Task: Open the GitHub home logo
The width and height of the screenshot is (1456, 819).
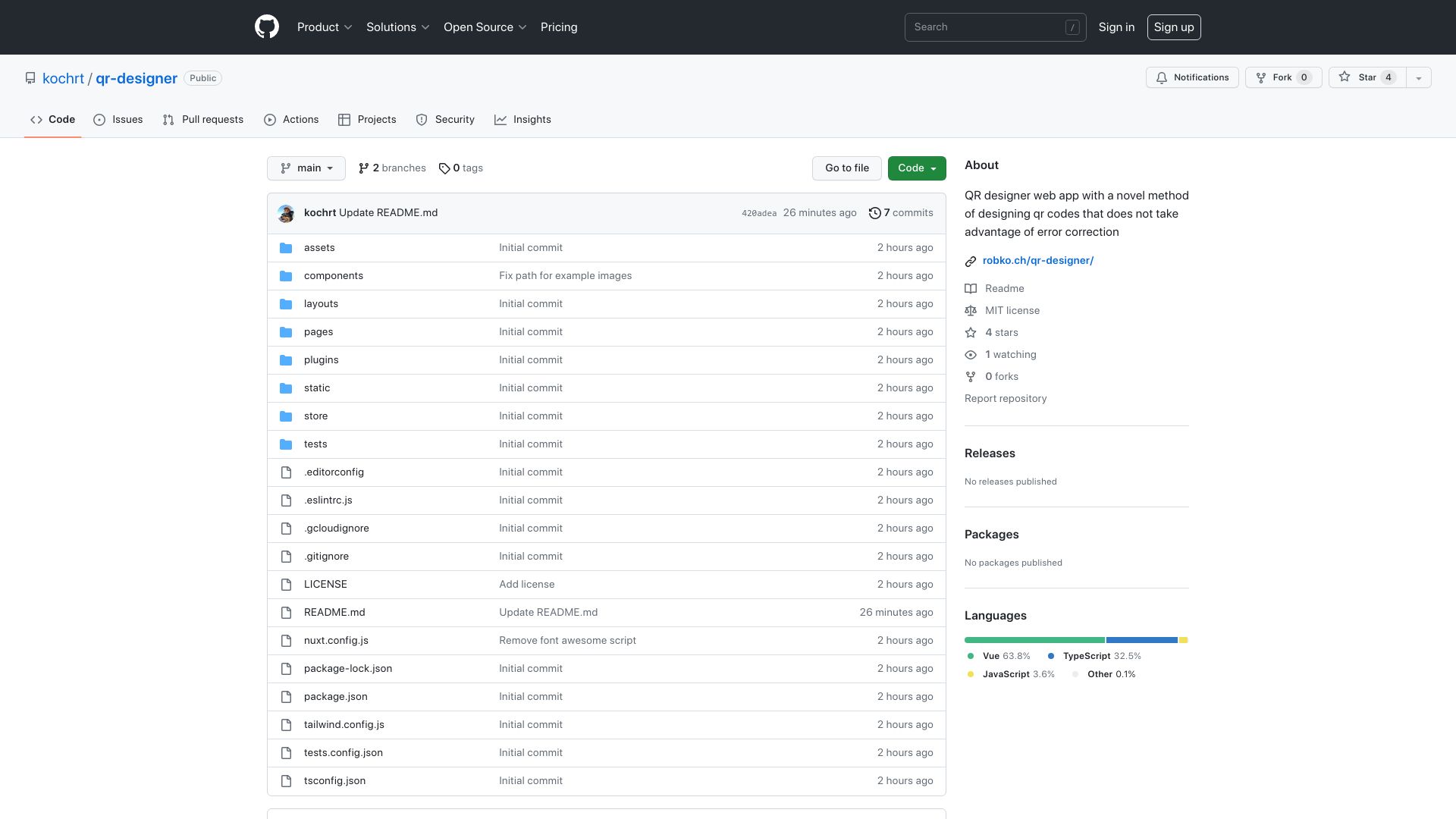Action: [267, 27]
